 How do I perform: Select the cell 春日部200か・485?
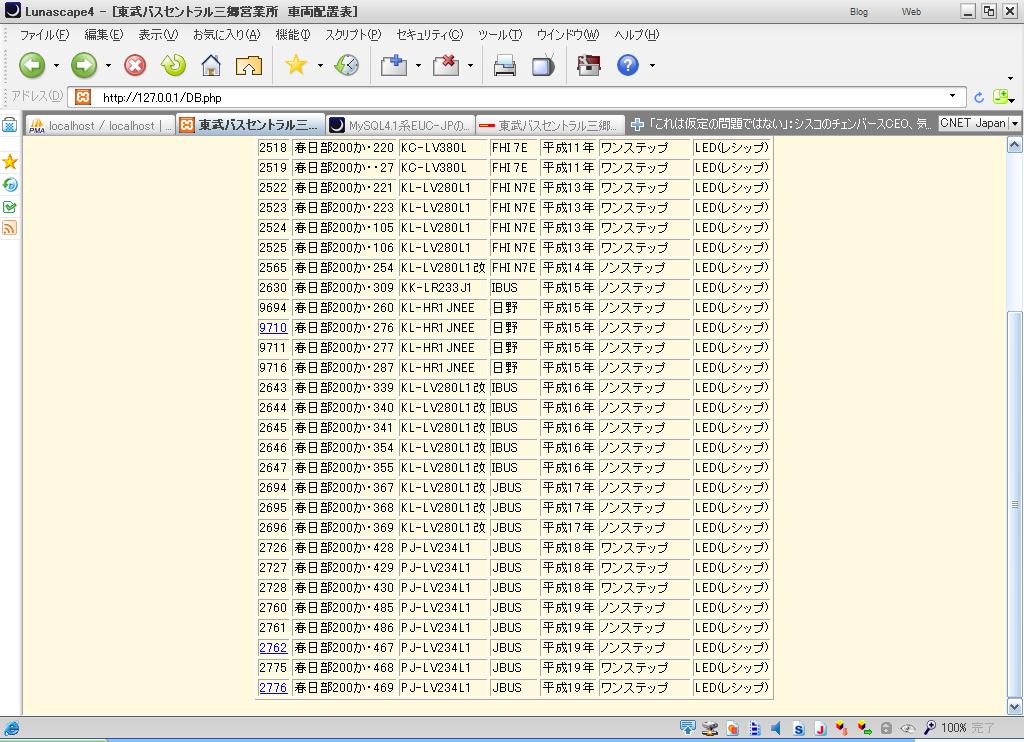coord(344,608)
